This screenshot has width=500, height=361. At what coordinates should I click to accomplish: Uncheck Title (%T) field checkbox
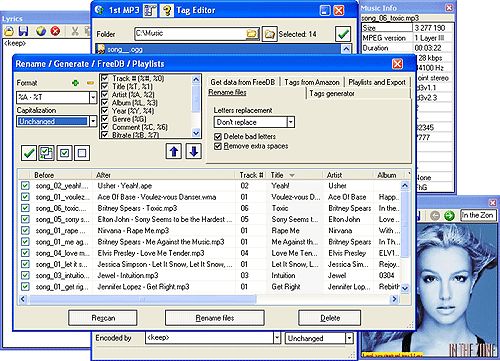pos(105,86)
